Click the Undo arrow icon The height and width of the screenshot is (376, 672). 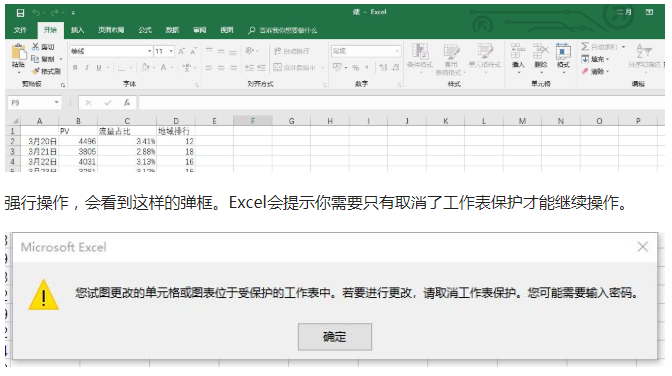click(x=36, y=13)
